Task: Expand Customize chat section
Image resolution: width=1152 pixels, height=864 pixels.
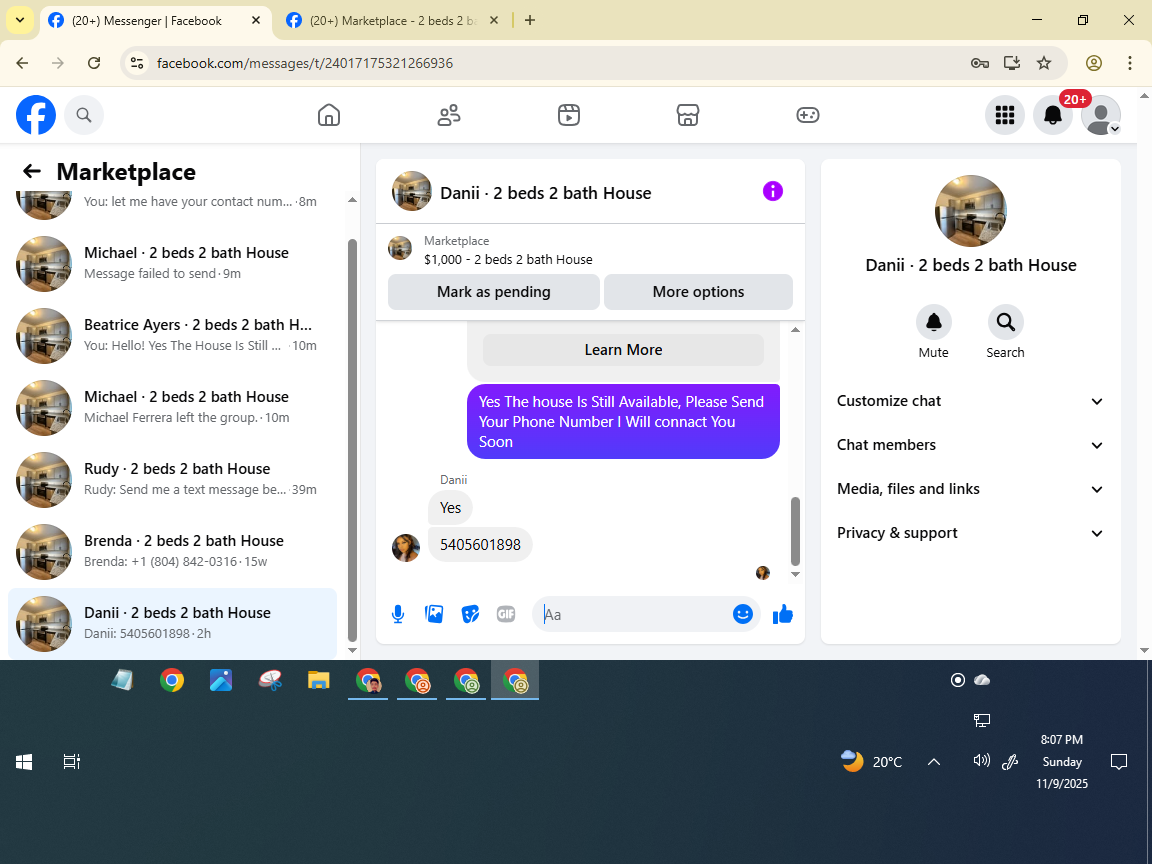Action: pyautogui.click(x=970, y=401)
